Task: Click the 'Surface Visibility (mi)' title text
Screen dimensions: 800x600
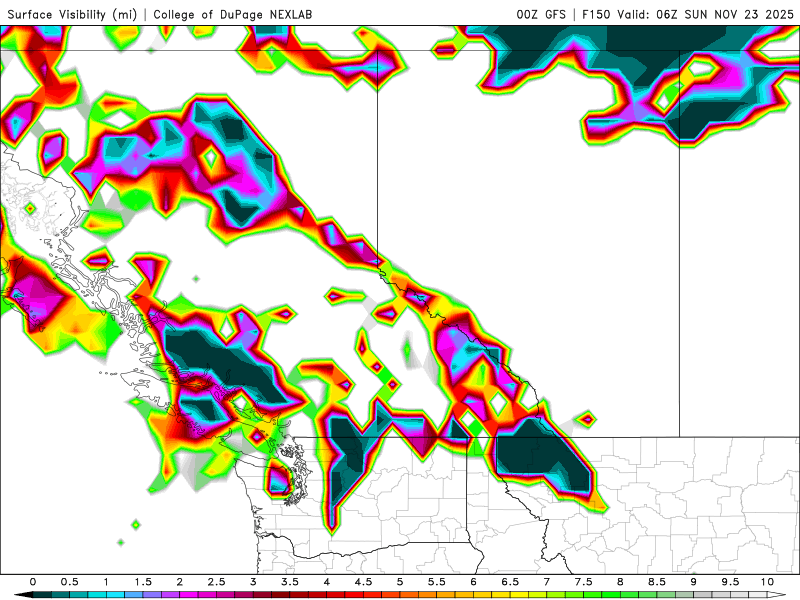Action: click(72, 15)
